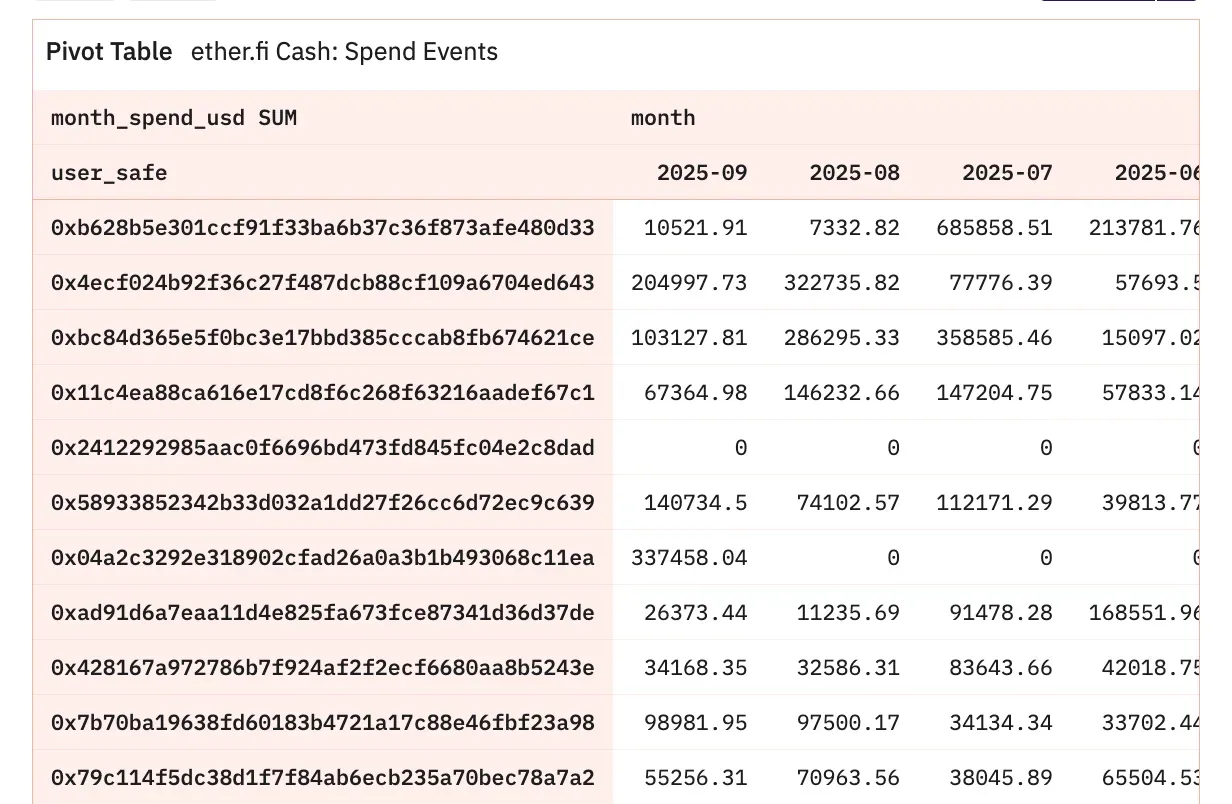The height and width of the screenshot is (804, 1232).
Task: Click address 0xb628b5e301ccf91f33ba6b37c36f873afe480d33
Action: click(x=323, y=228)
